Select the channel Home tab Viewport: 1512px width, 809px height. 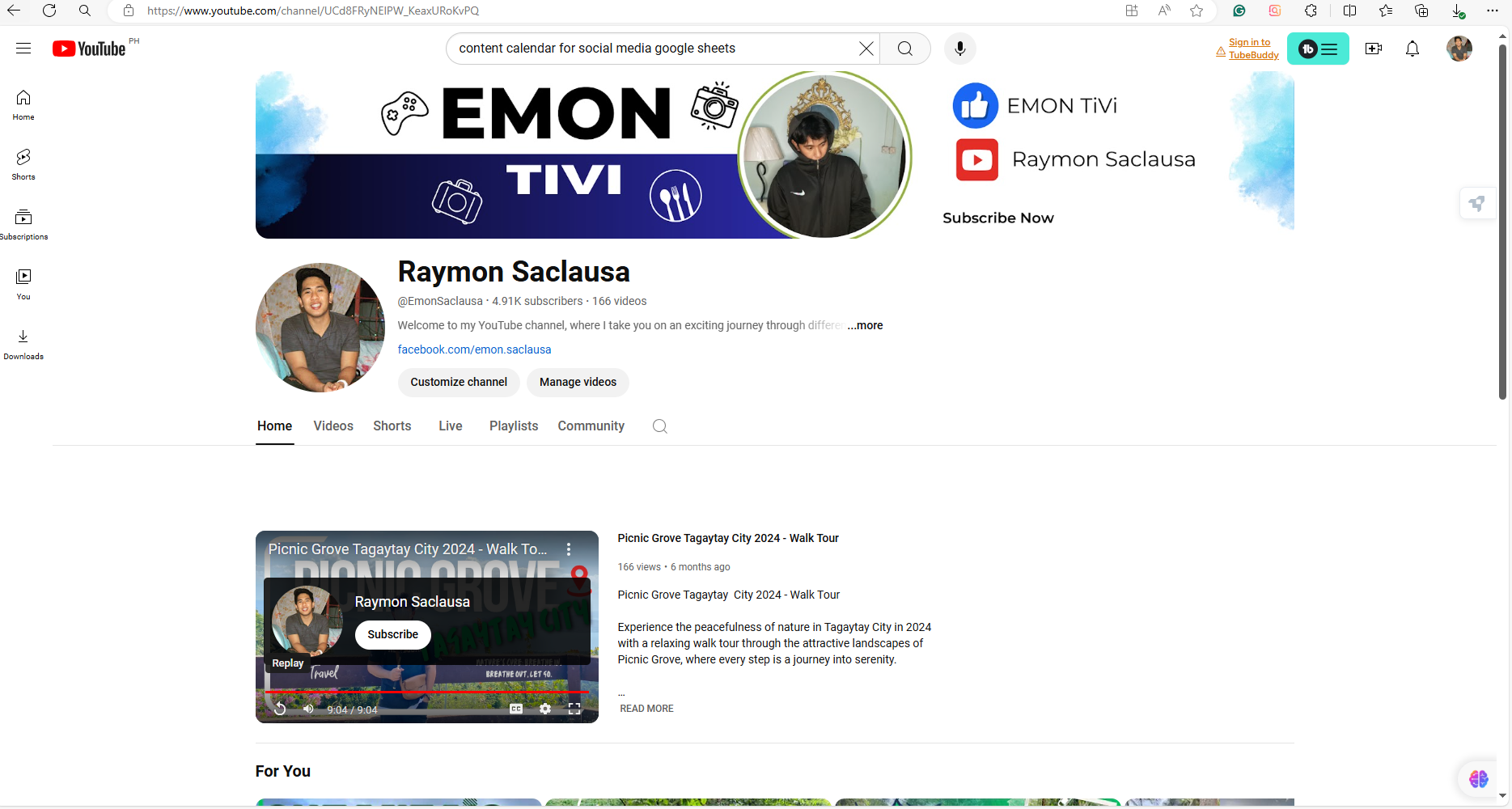pyautogui.click(x=275, y=426)
